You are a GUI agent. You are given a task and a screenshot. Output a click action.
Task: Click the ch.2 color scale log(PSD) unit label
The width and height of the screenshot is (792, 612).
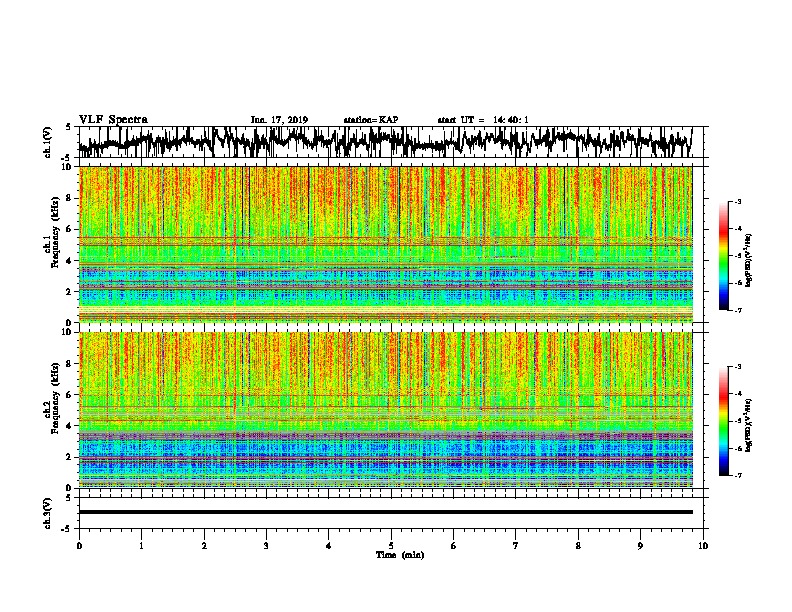[x=748, y=425]
